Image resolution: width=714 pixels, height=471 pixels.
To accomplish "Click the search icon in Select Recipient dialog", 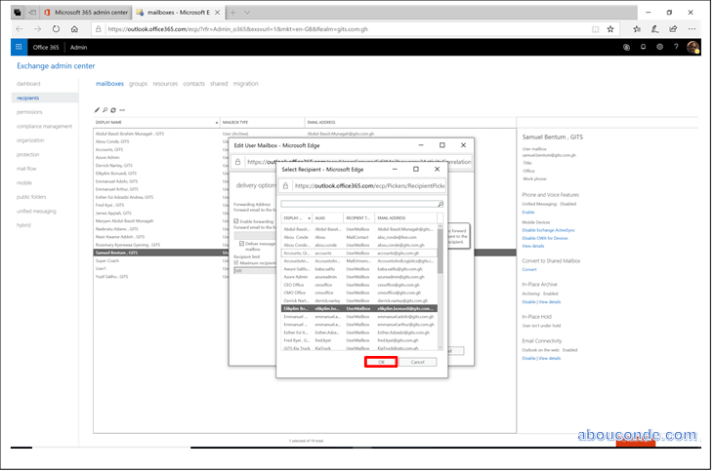I will click(438, 203).
